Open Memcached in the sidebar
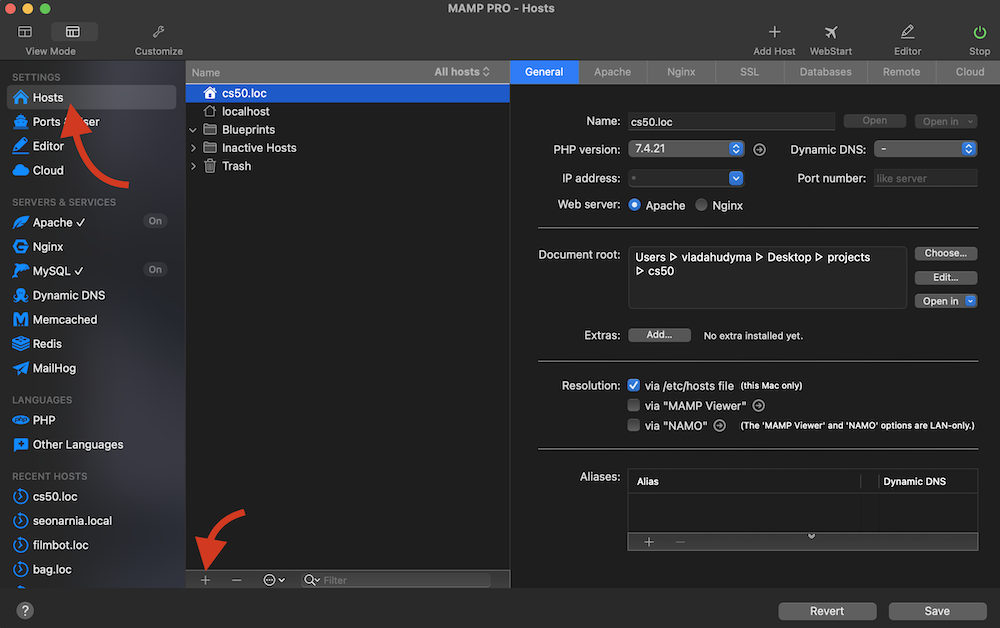 64,320
